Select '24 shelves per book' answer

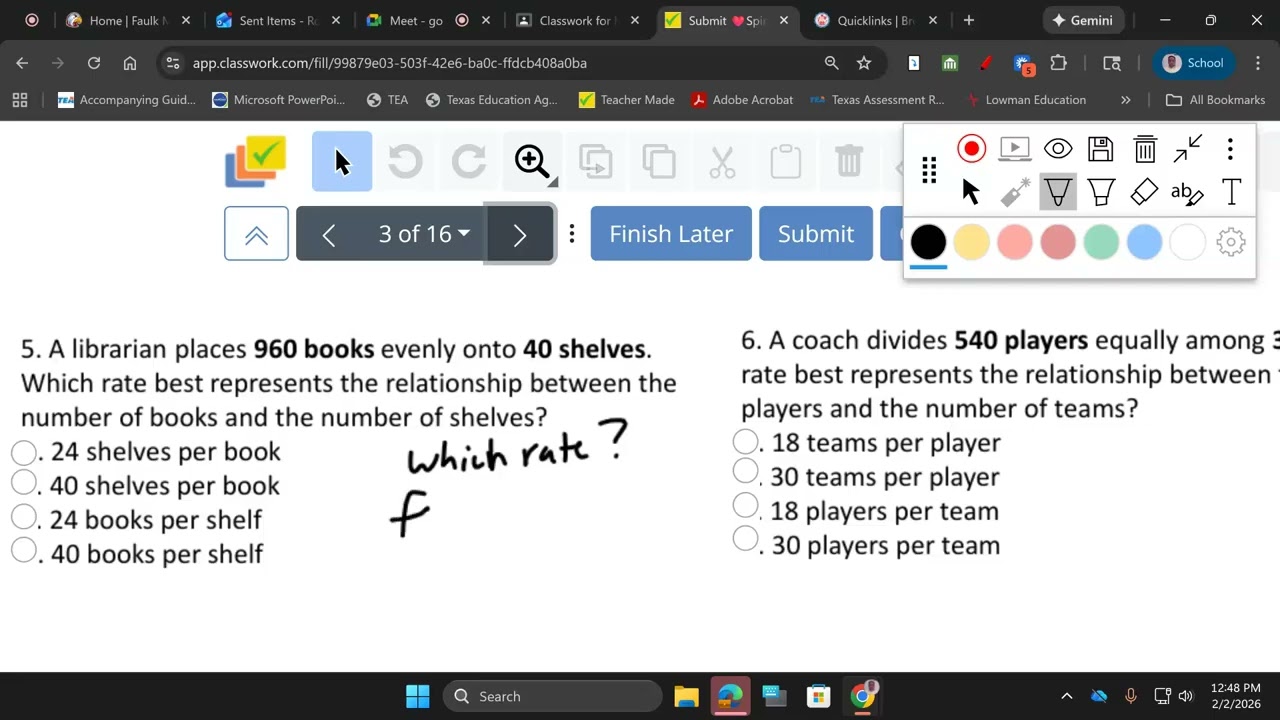24,452
